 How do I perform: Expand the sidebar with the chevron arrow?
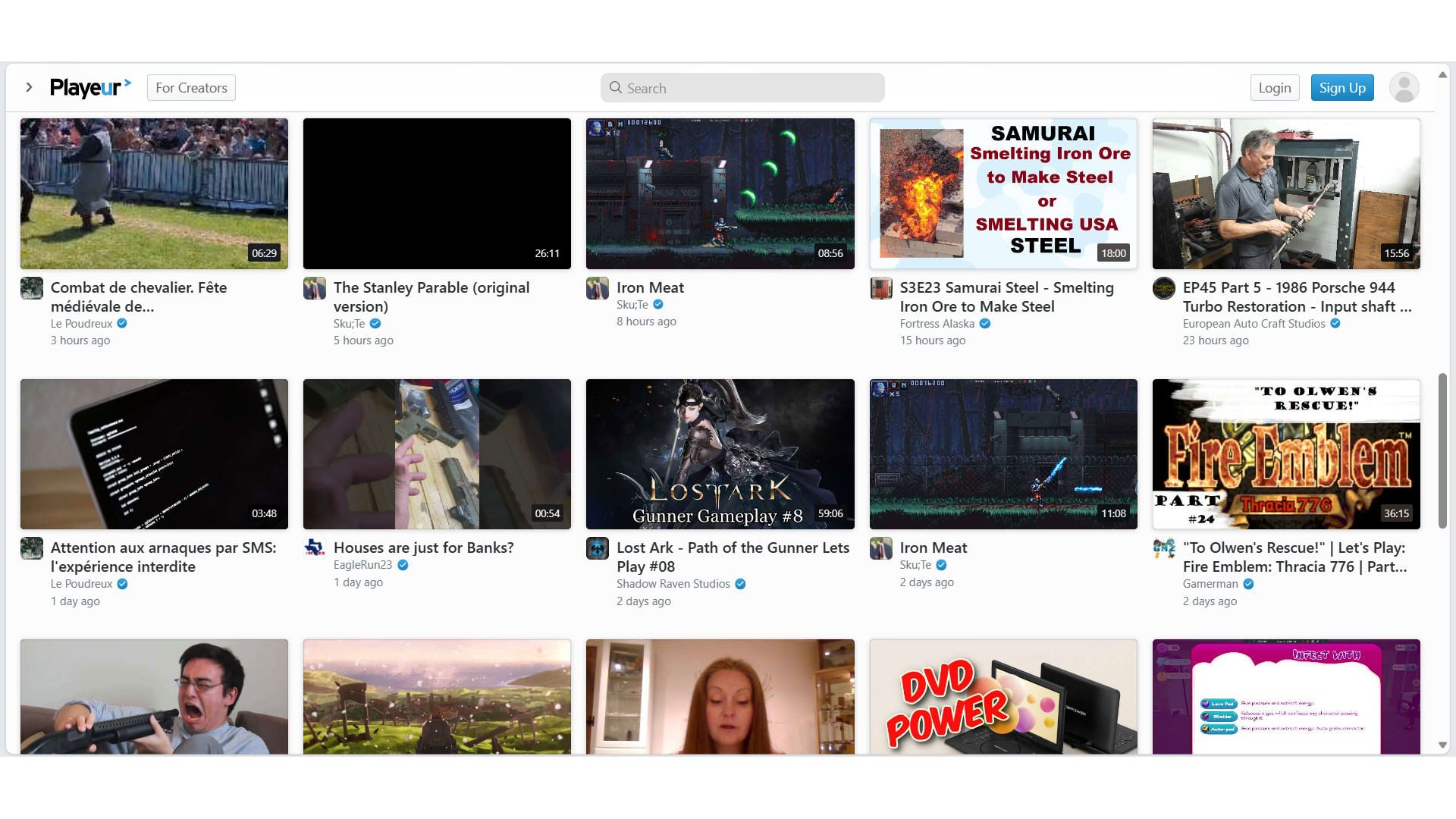point(29,88)
